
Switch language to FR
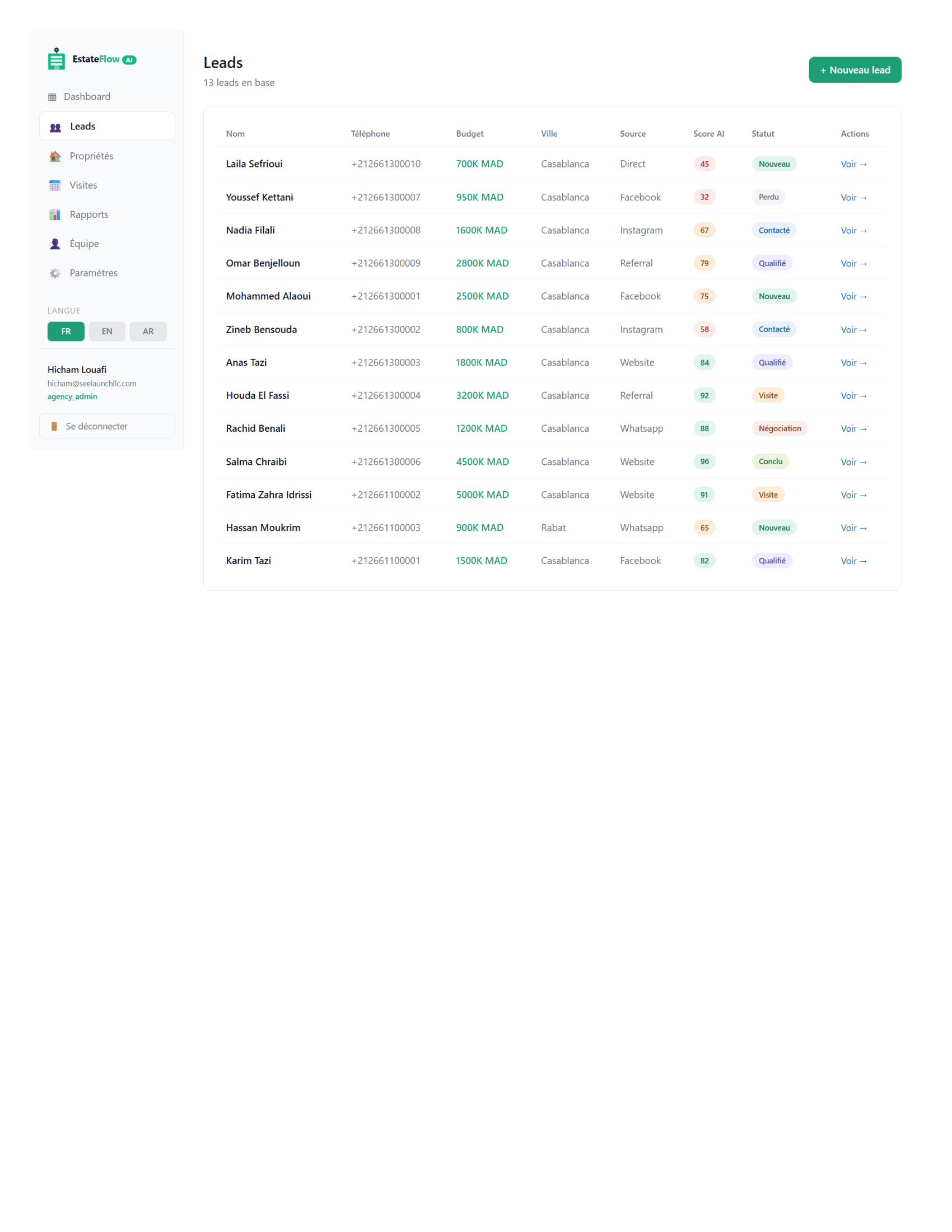click(66, 331)
